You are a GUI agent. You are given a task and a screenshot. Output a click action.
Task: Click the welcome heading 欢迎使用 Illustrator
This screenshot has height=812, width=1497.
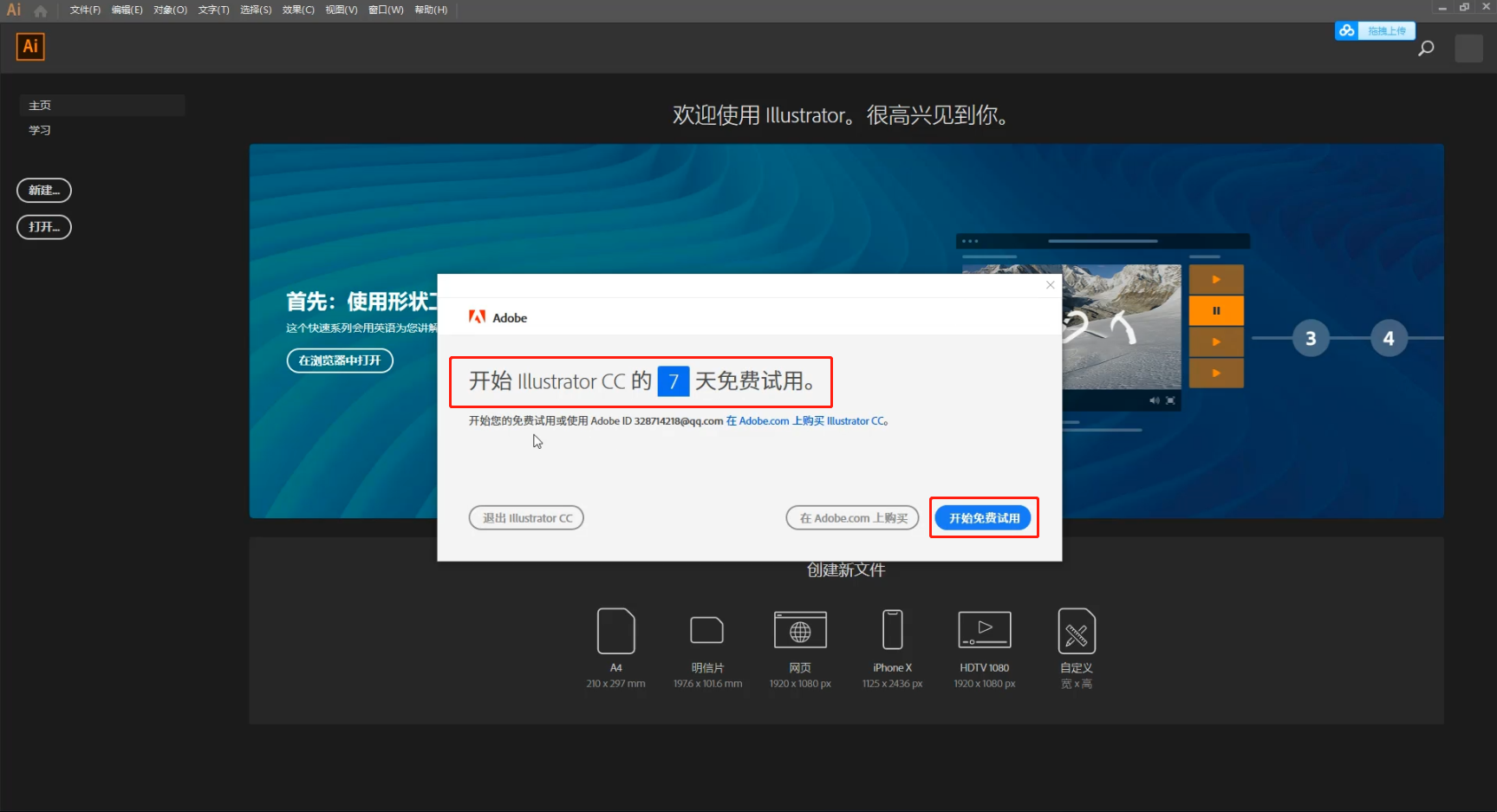[840, 115]
